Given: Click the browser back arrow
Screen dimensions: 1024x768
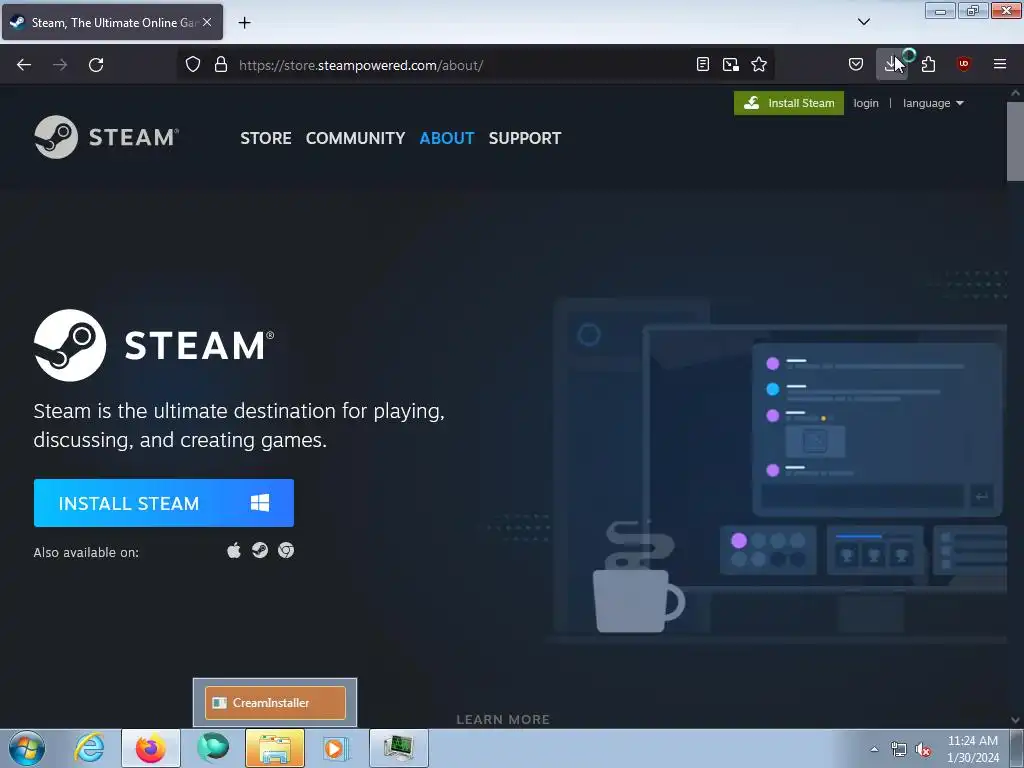Looking at the screenshot, I should point(24,65).
